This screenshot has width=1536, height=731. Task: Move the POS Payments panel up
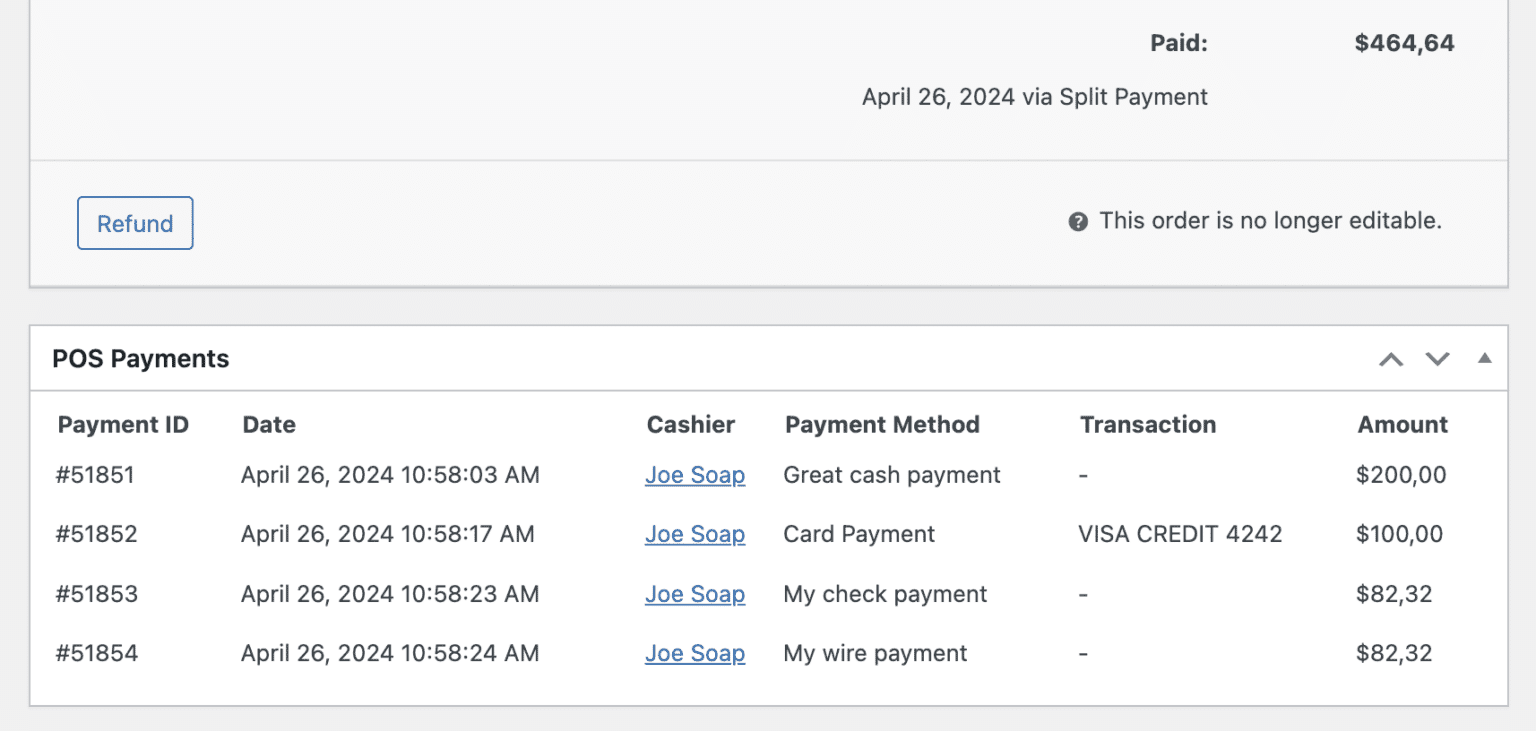click(1390, 358)
